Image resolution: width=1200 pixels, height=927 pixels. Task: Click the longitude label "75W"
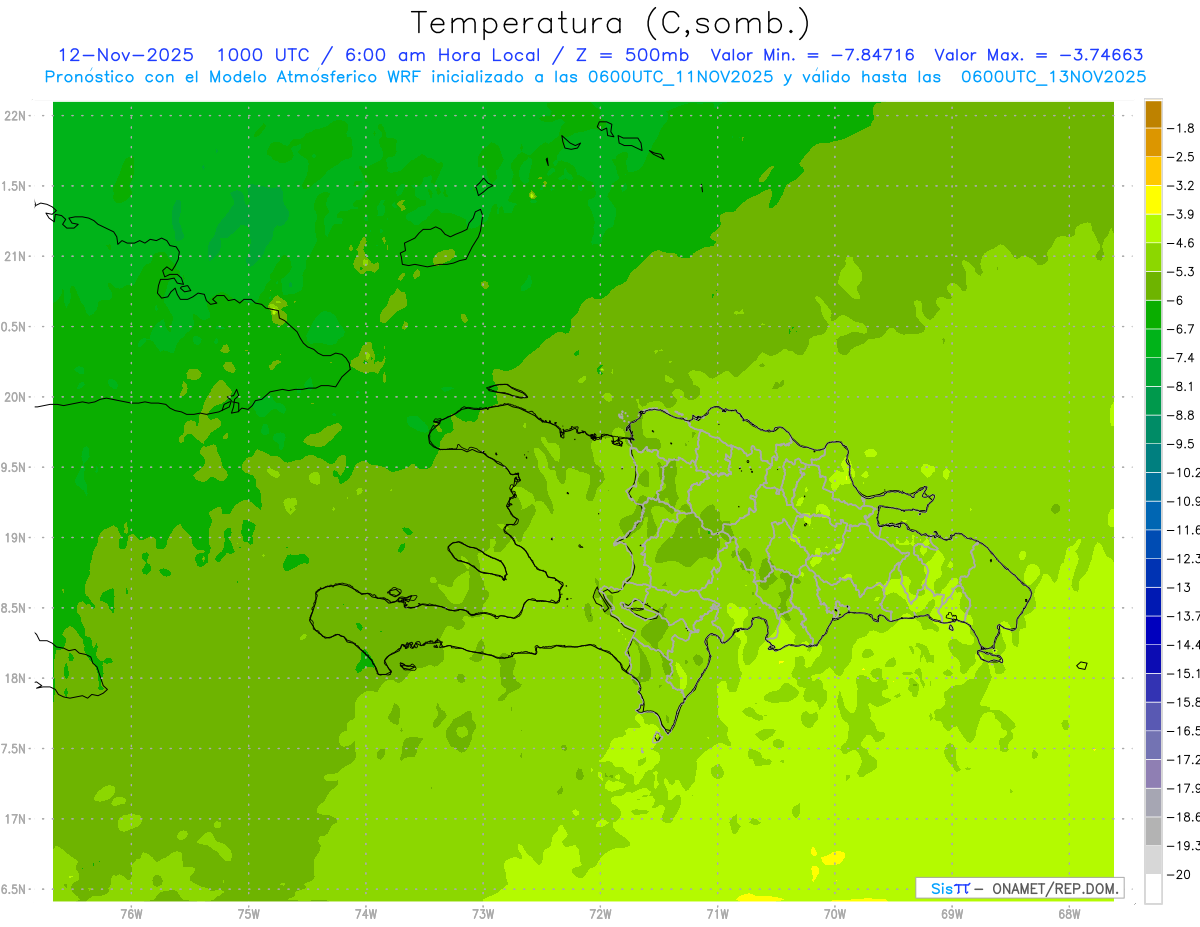point(248,914)
